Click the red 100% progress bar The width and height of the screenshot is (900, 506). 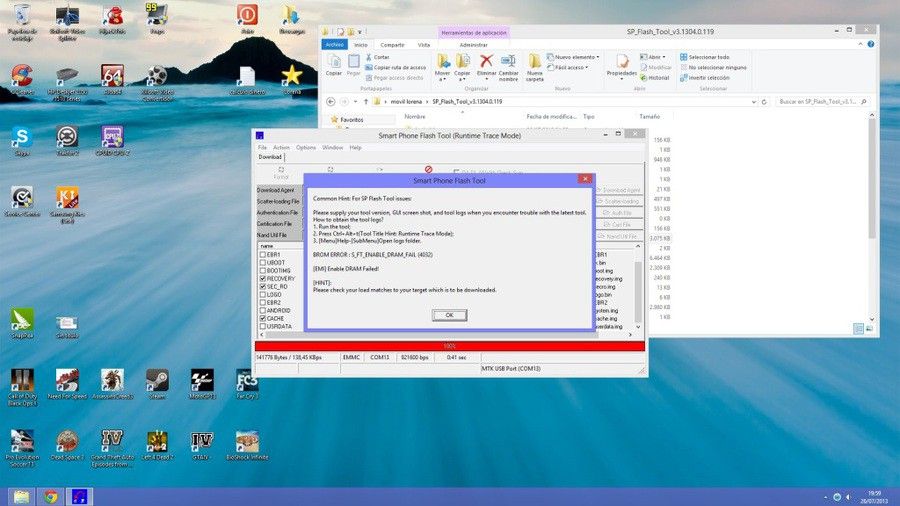tap(449, 346)
